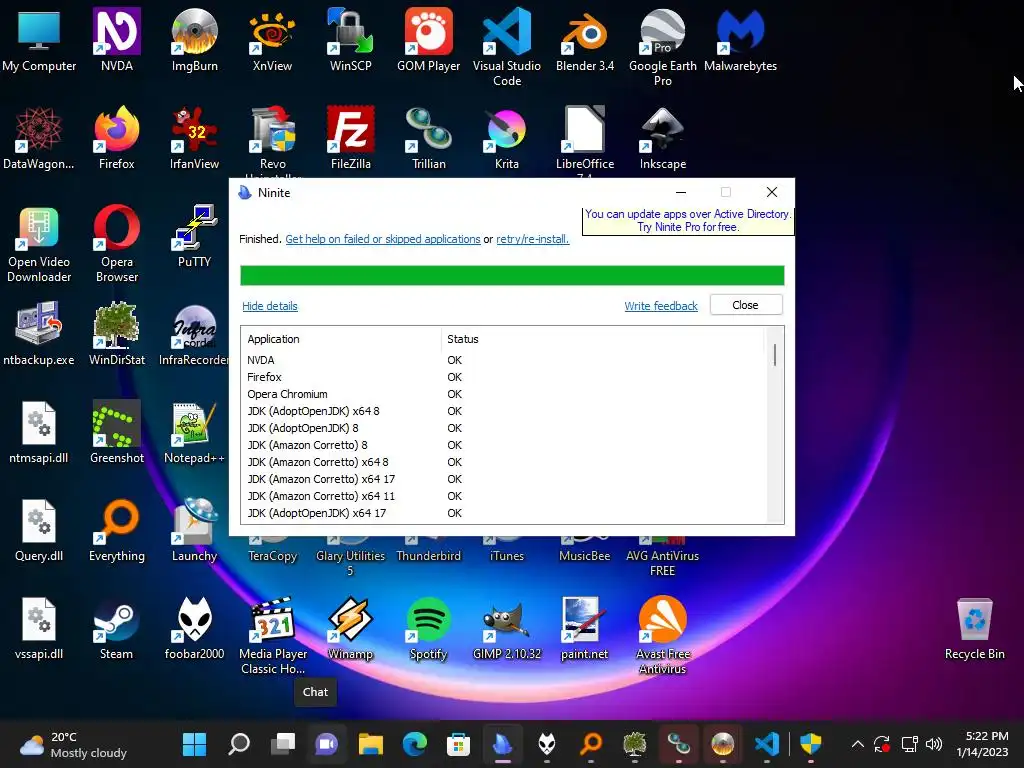Select the 'JDK (Amazon Corretto) x64 17' row
Screen dimensions: 1024x768
pos(503,479)
